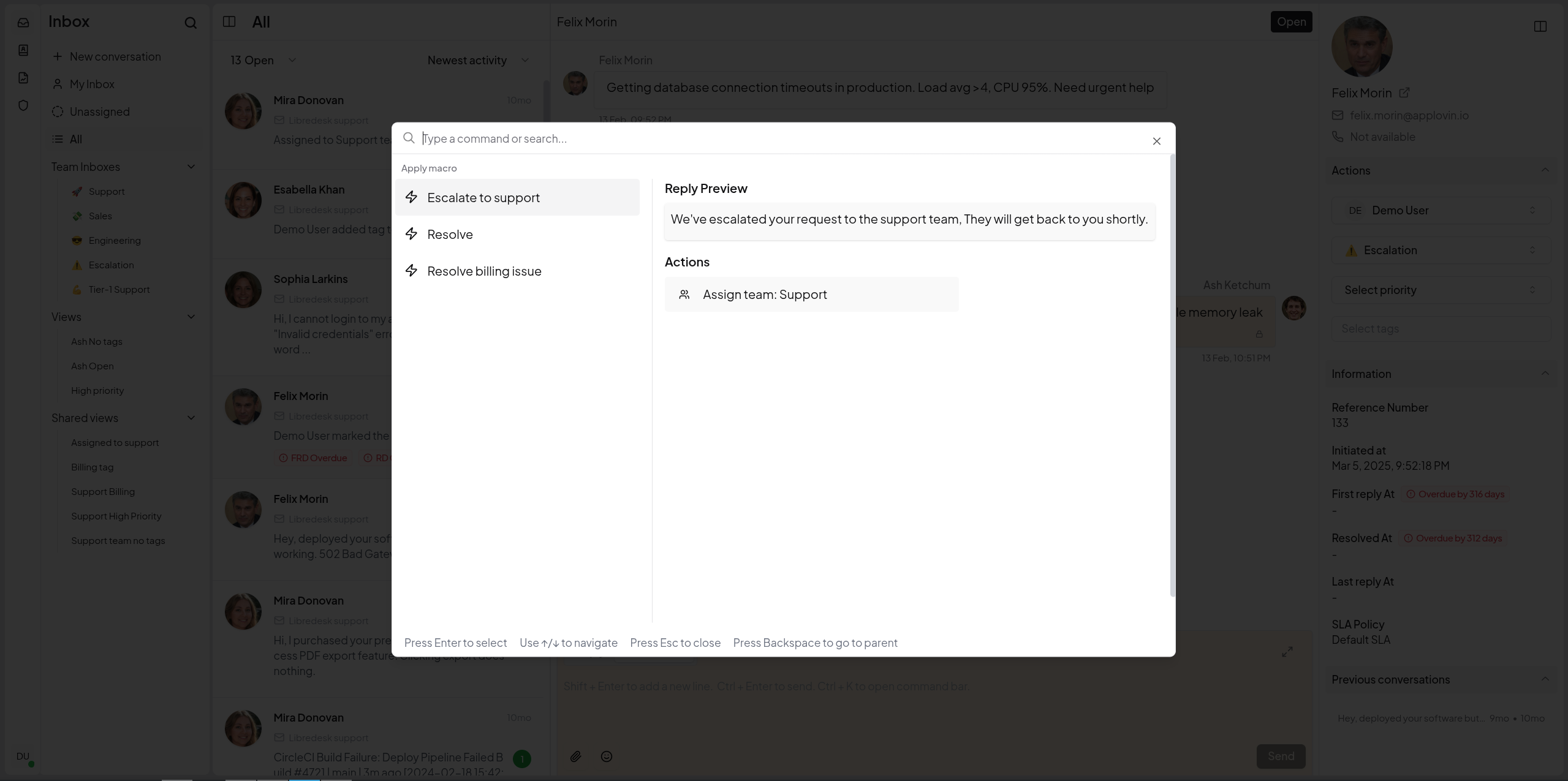Select the Resolve billing issue macro

pyautogui.click(x=484, y=271)
